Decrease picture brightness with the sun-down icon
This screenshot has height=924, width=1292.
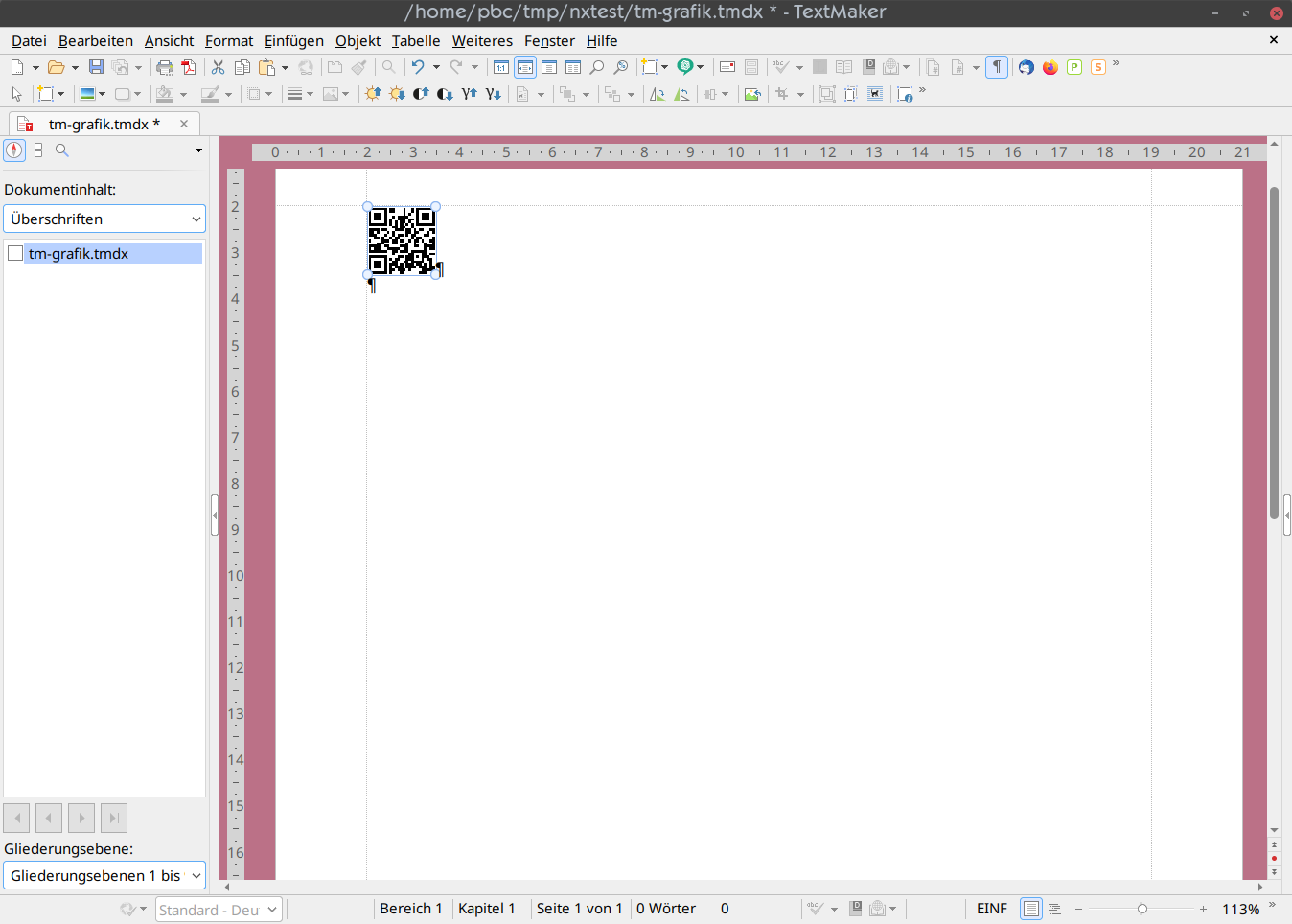click(x=397, y=94)
